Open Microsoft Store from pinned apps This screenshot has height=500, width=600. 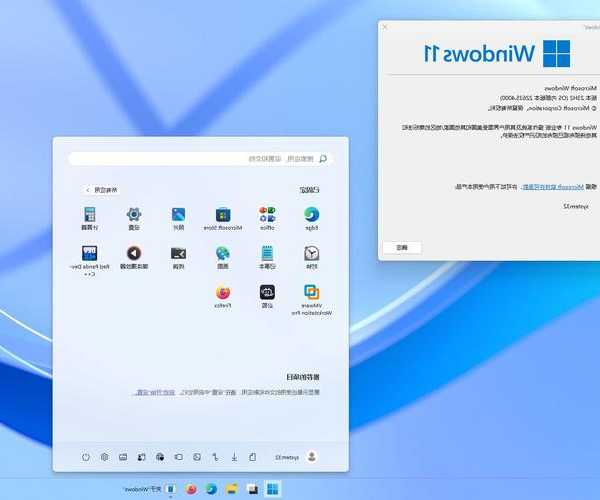(223, 218)
